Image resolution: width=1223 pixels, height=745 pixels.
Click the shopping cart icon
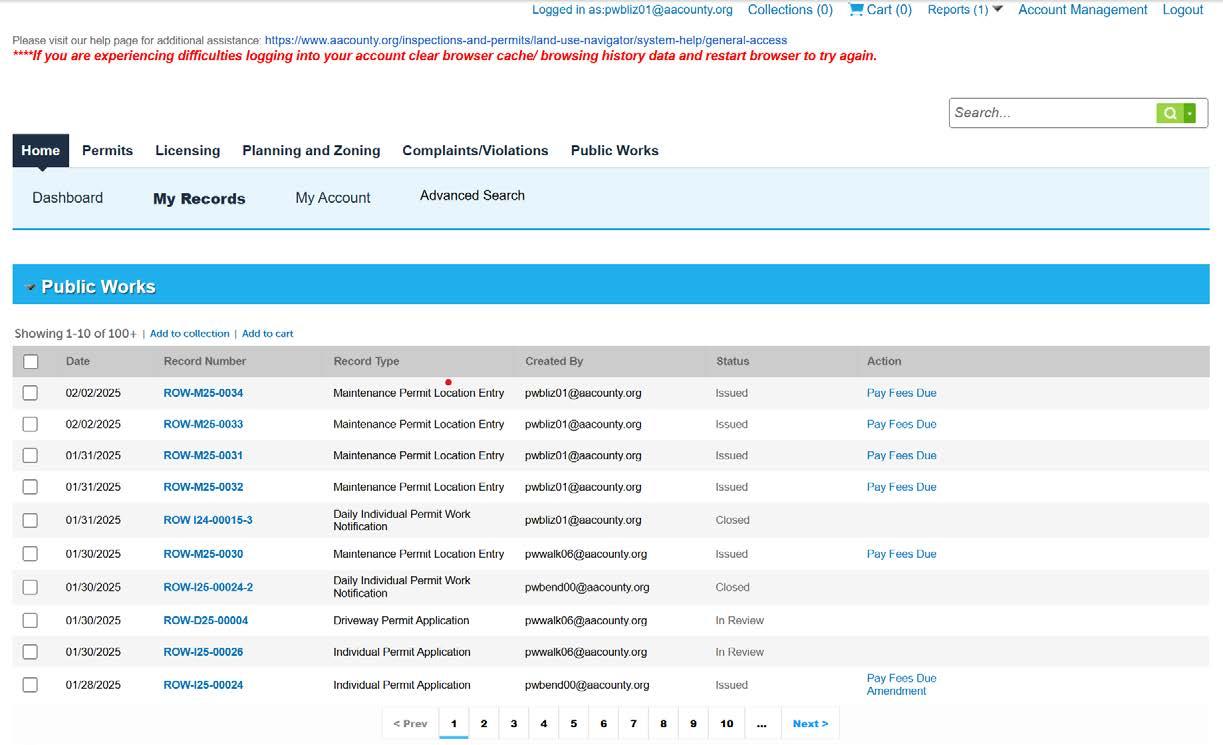tap(856, 9)
